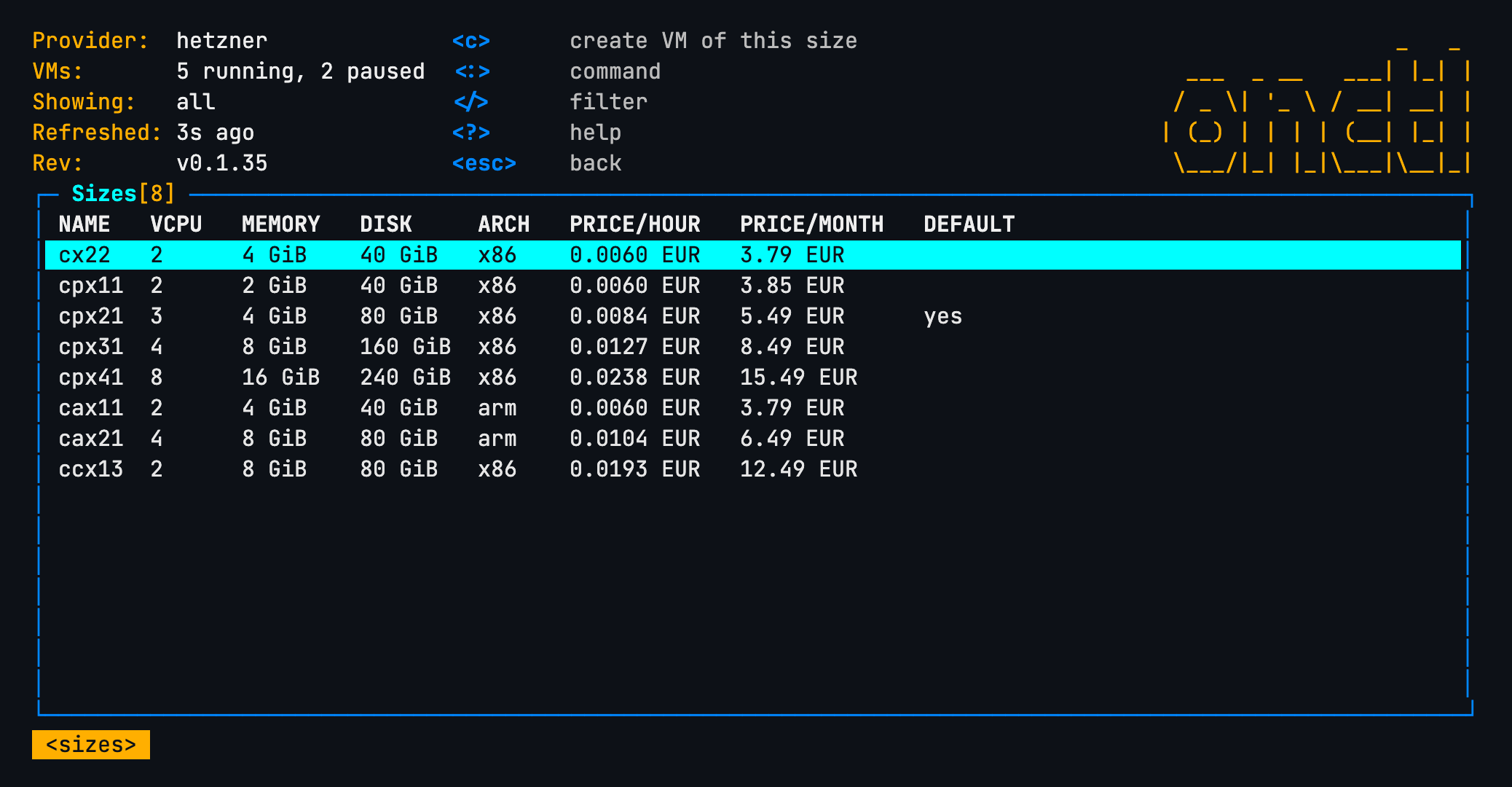This screenshot has width=1512, height=787.
Task: Click the <?> help shortcut
Action: pos(471,133)
